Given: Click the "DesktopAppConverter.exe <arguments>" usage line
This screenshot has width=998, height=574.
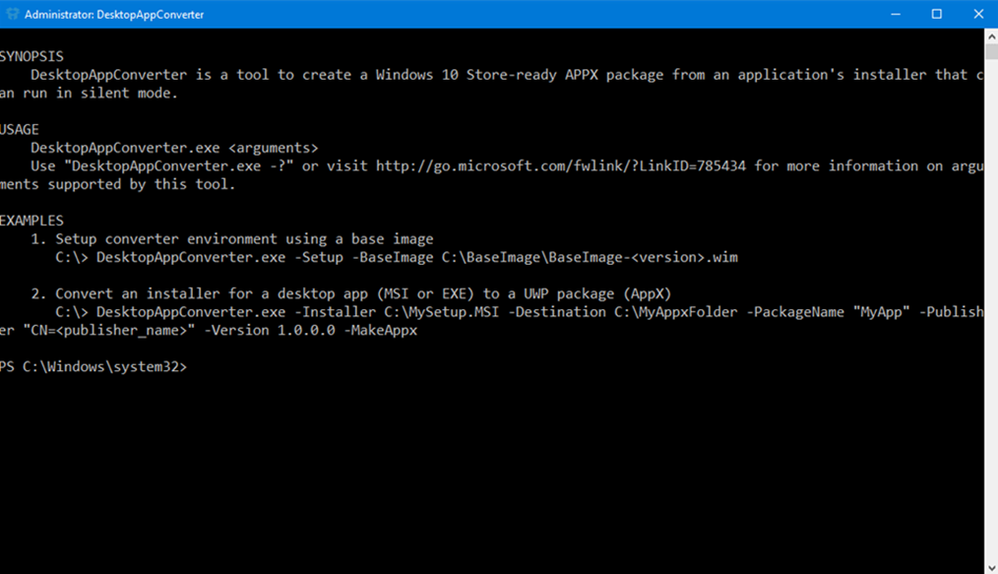Looking at the screenshot, I should 174,148.
